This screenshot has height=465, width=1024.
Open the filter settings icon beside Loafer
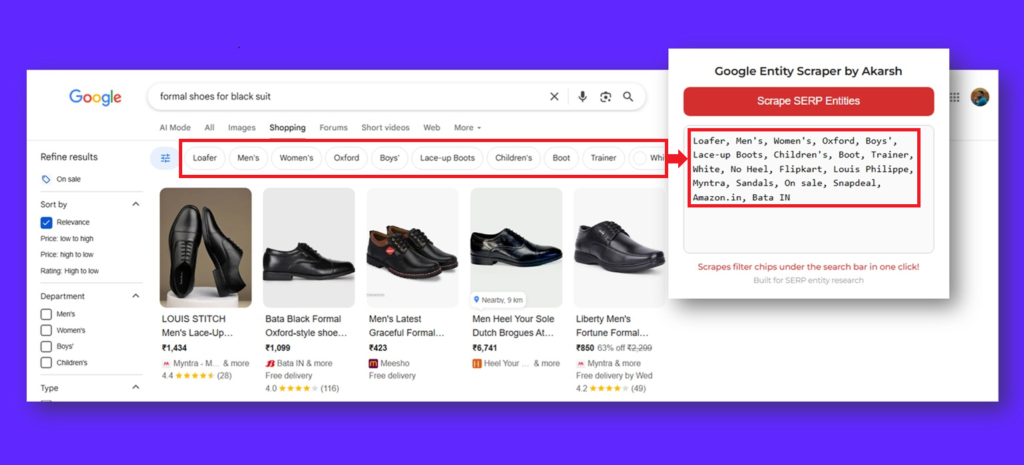point(165,158)
